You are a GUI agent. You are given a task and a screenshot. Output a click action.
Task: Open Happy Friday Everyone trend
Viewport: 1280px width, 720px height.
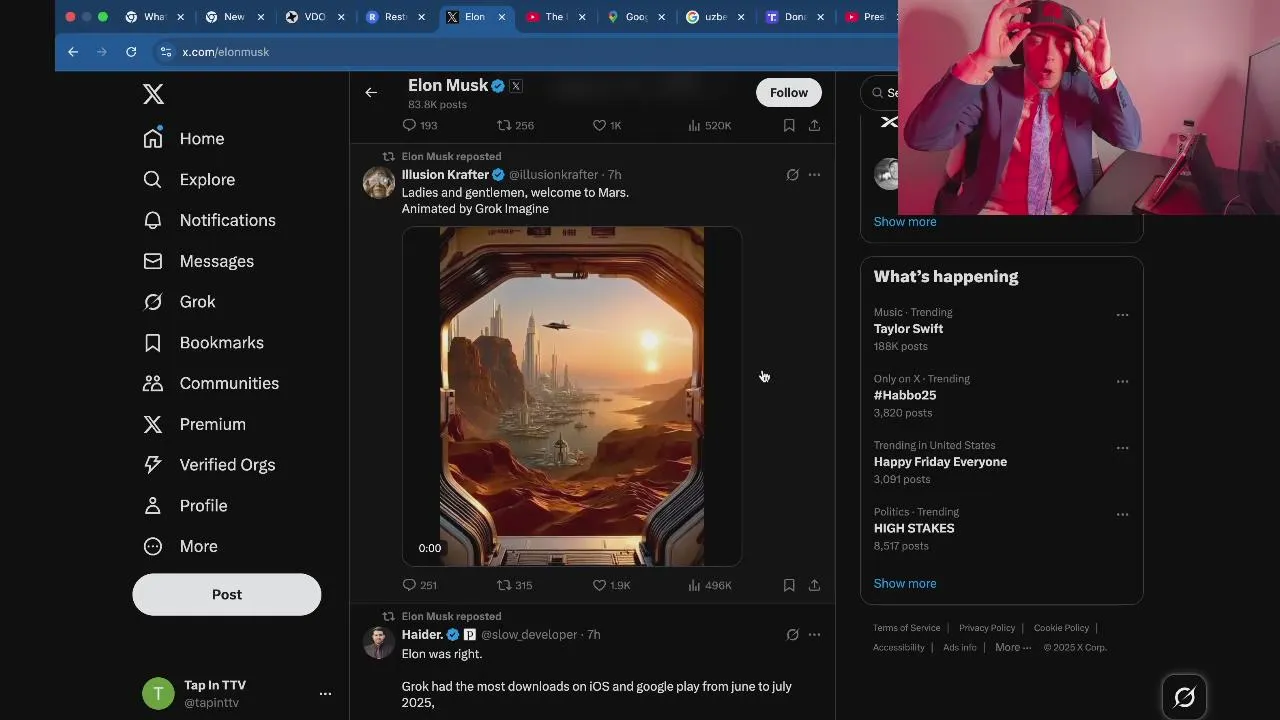point(940,462)
